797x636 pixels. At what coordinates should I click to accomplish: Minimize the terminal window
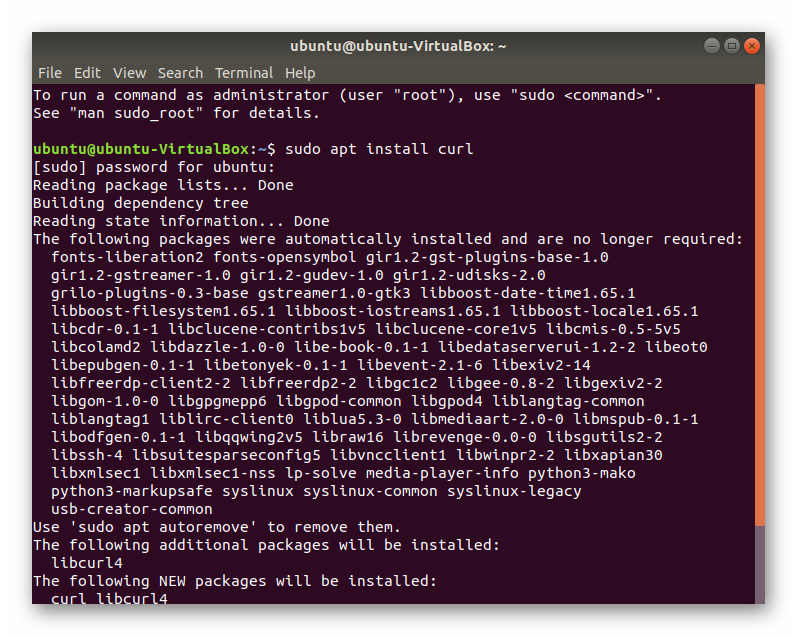coord(712,46)
